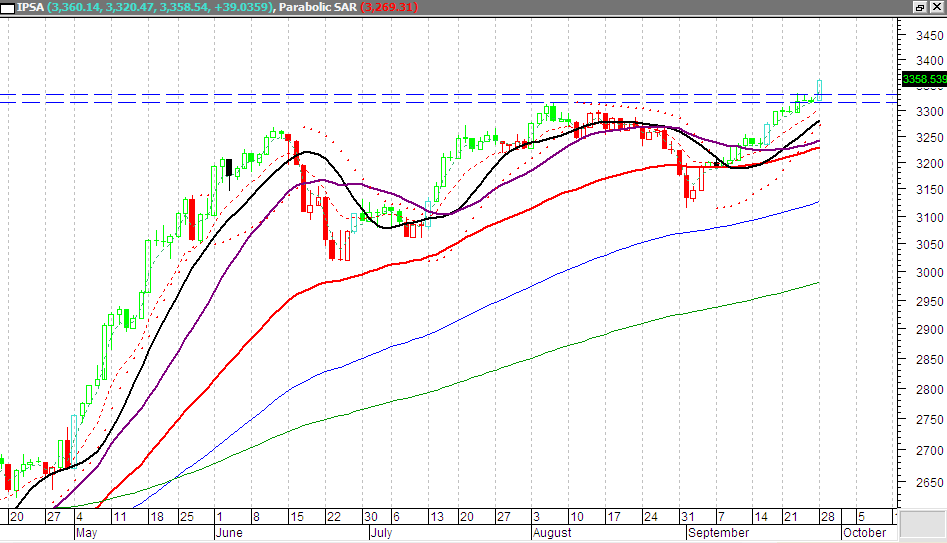Click the 3100 price axis label
Viewport: 947px width, 543px height.
tap(929, 217)
